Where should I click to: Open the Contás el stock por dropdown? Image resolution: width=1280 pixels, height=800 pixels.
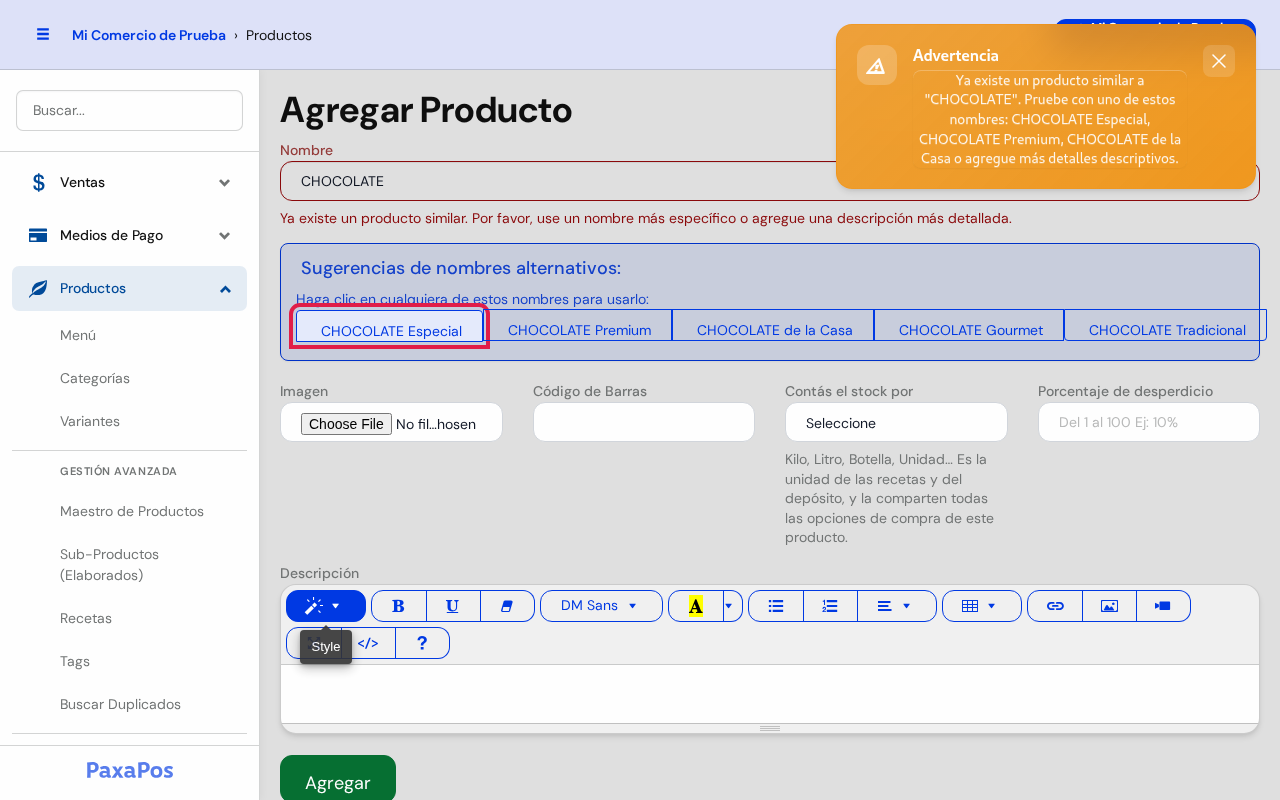tap(896, 422)
